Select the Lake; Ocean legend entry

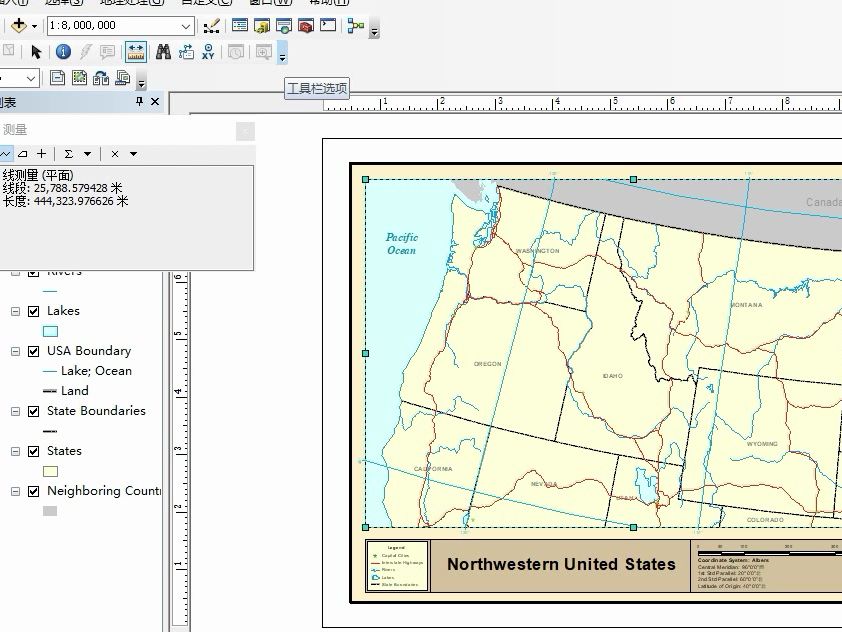tap(96, 371)
